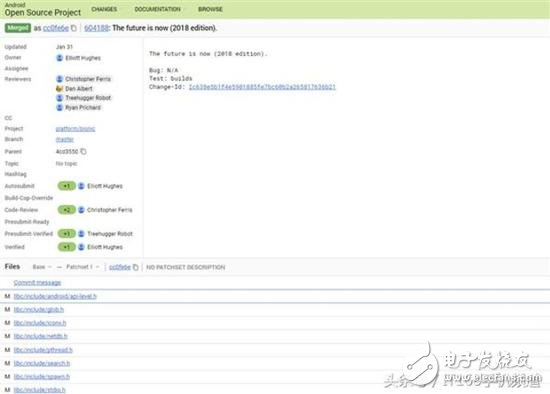Open the Base patchset dropdown
Screen dimensions: 550x394
(x=42, y=267)
